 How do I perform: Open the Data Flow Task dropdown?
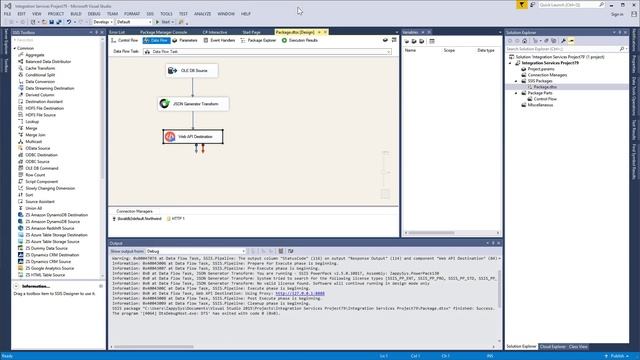[x=389, y=52]
